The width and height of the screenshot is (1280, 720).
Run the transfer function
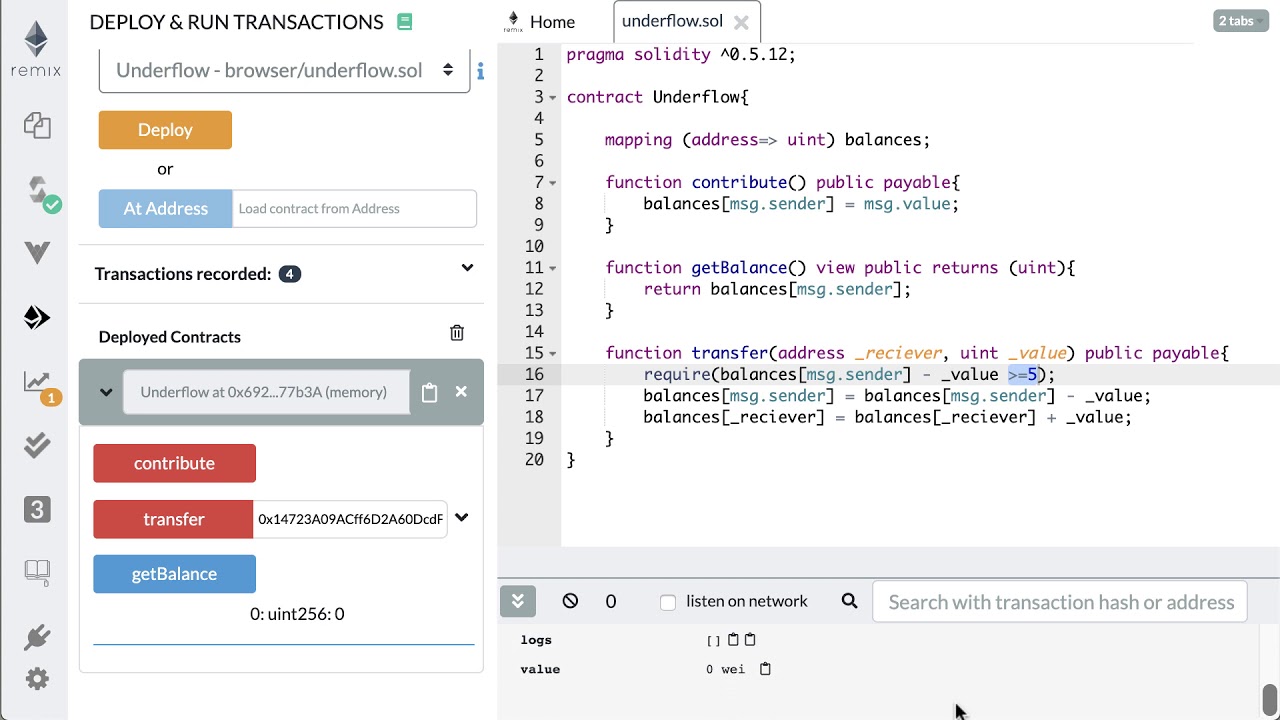click(173, 519)
